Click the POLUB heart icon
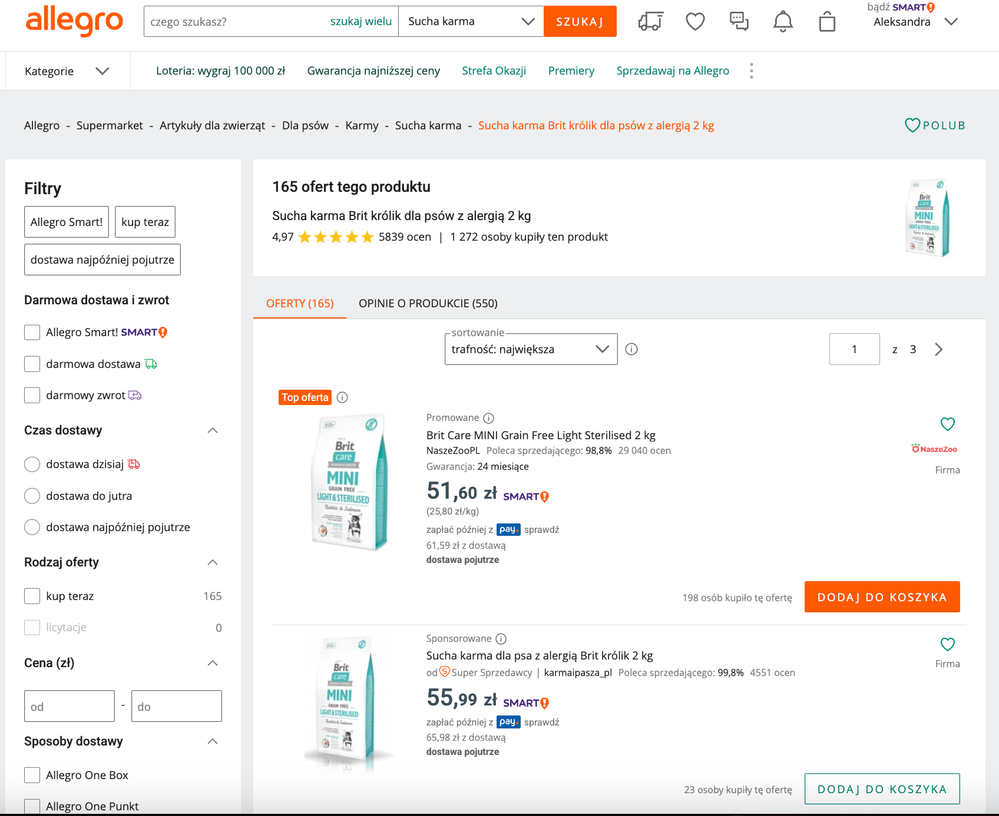The image size is (999, 816). coord(912,125)
